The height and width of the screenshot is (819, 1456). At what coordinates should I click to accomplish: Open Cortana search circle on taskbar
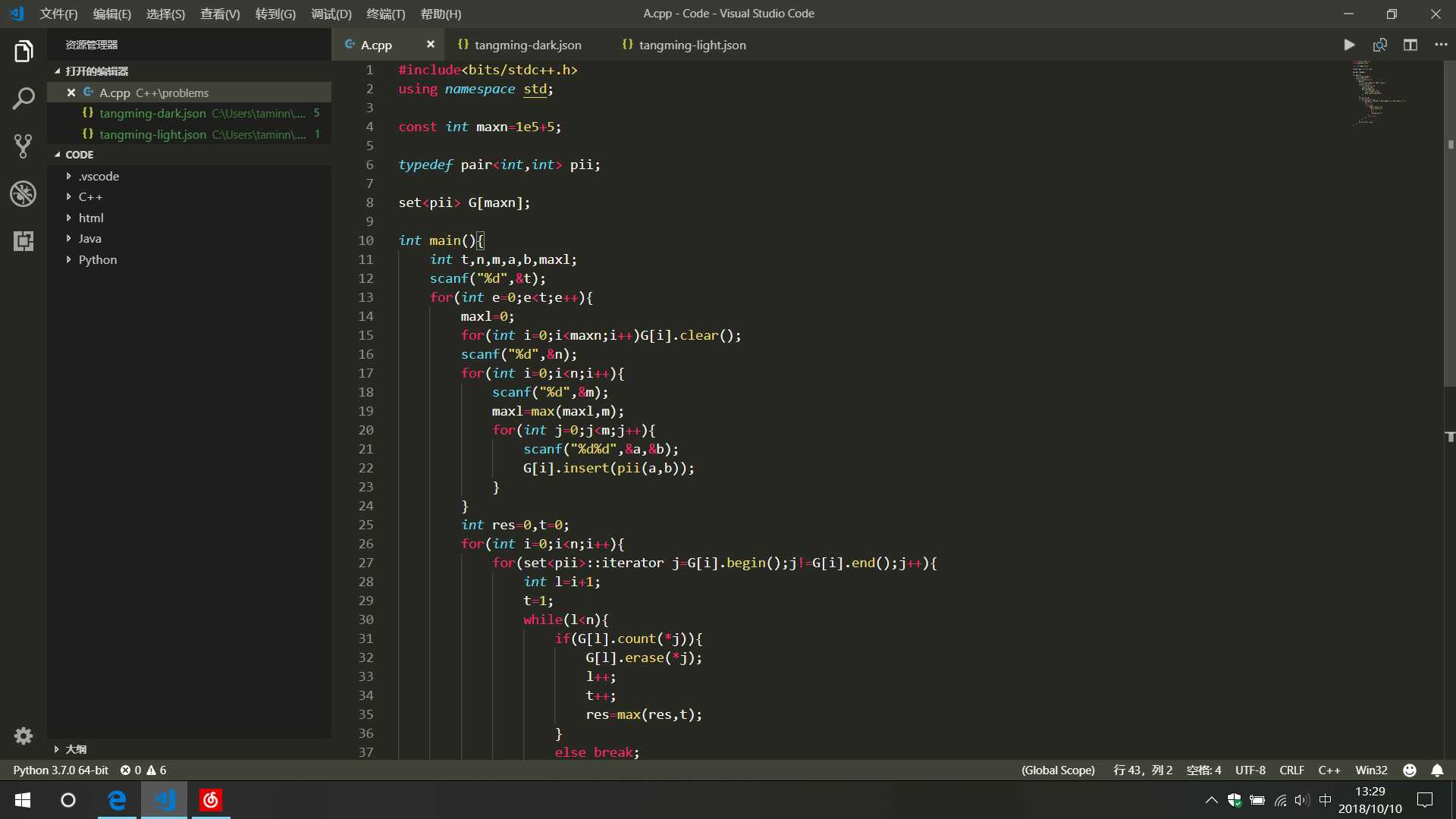[x=68, y=800]
